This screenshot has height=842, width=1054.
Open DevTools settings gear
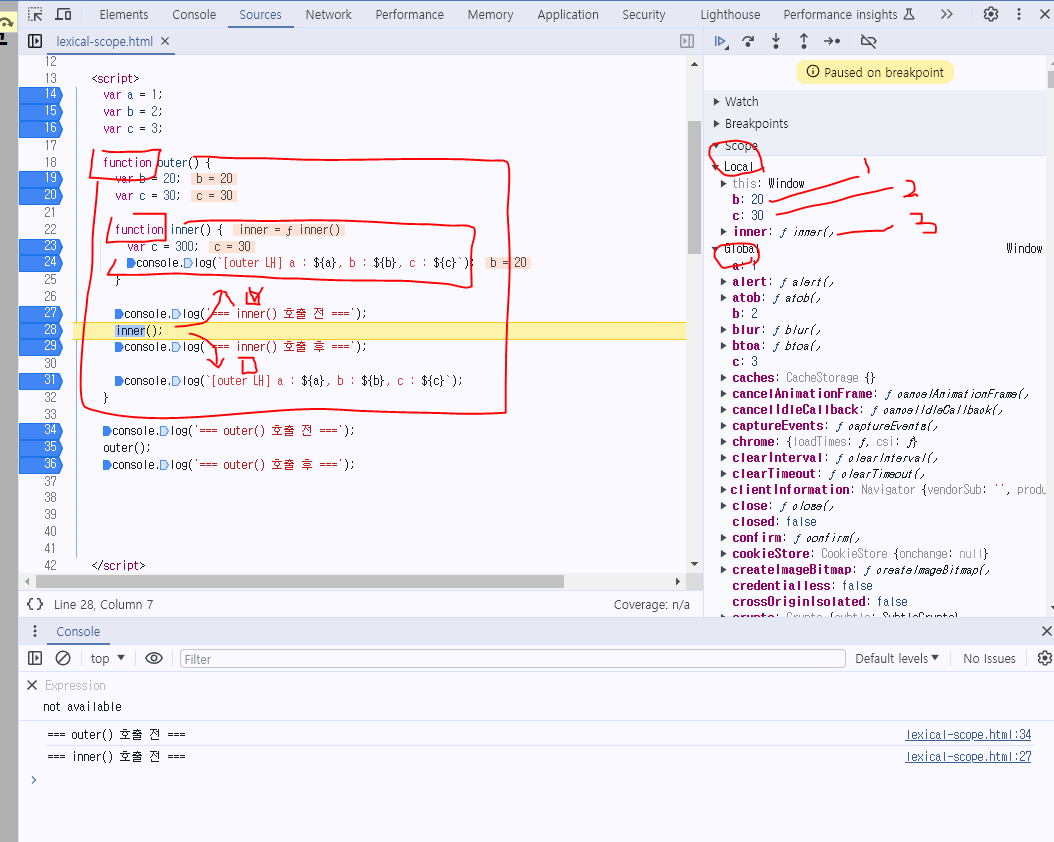[x=991, y=14]
